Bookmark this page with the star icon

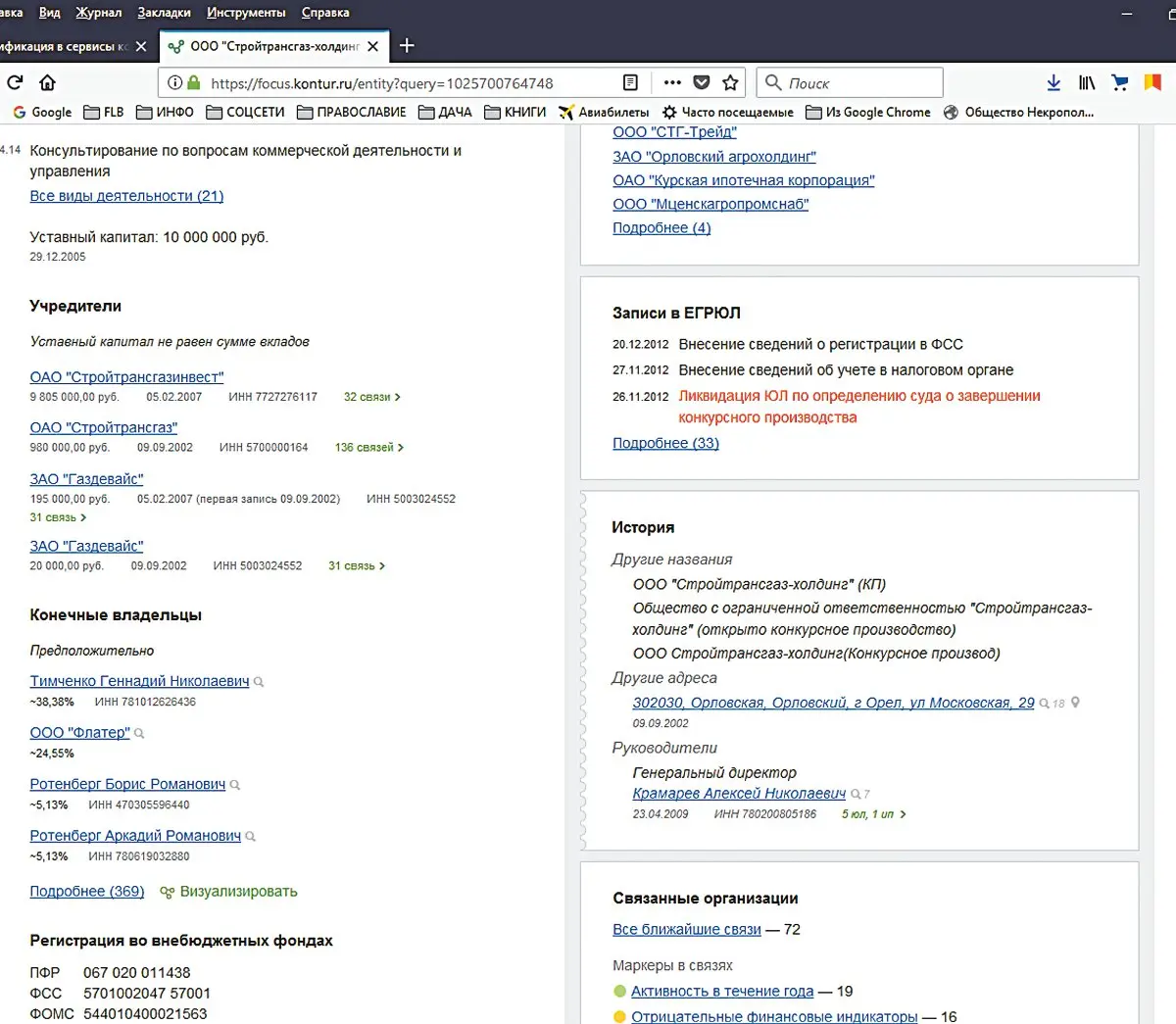point(730,83)
